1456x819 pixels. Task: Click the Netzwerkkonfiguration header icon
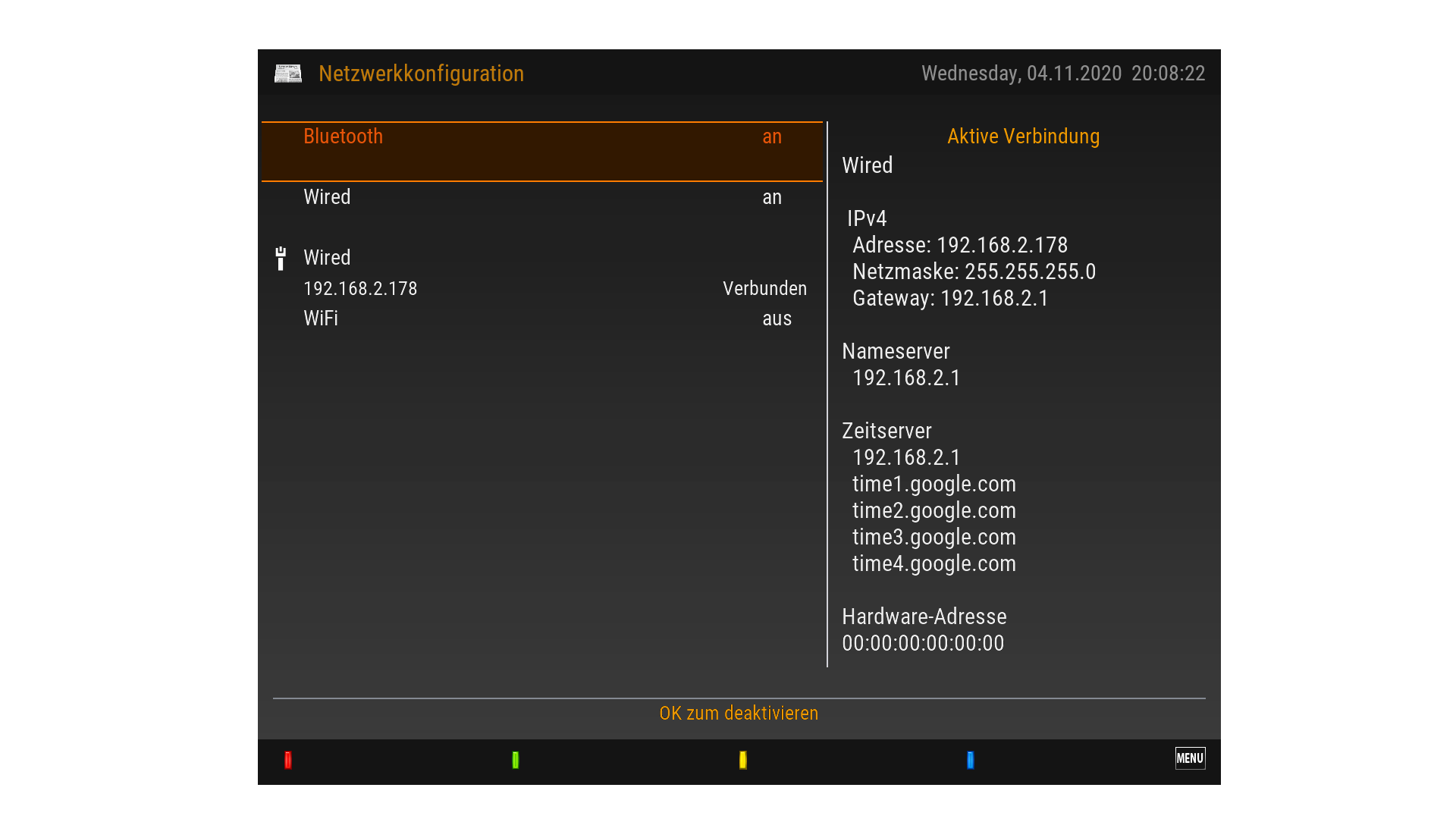[x=288, y=74]
